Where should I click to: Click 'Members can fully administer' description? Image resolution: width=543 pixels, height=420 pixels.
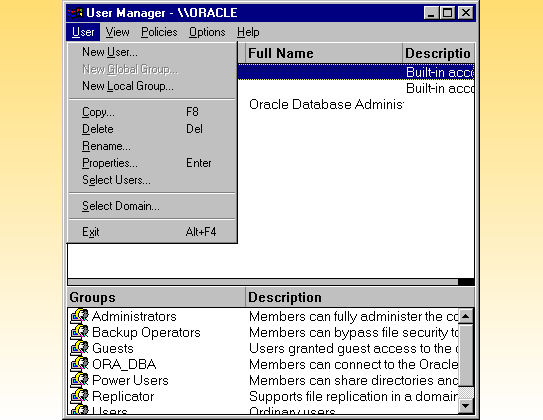tap(354, 316)
